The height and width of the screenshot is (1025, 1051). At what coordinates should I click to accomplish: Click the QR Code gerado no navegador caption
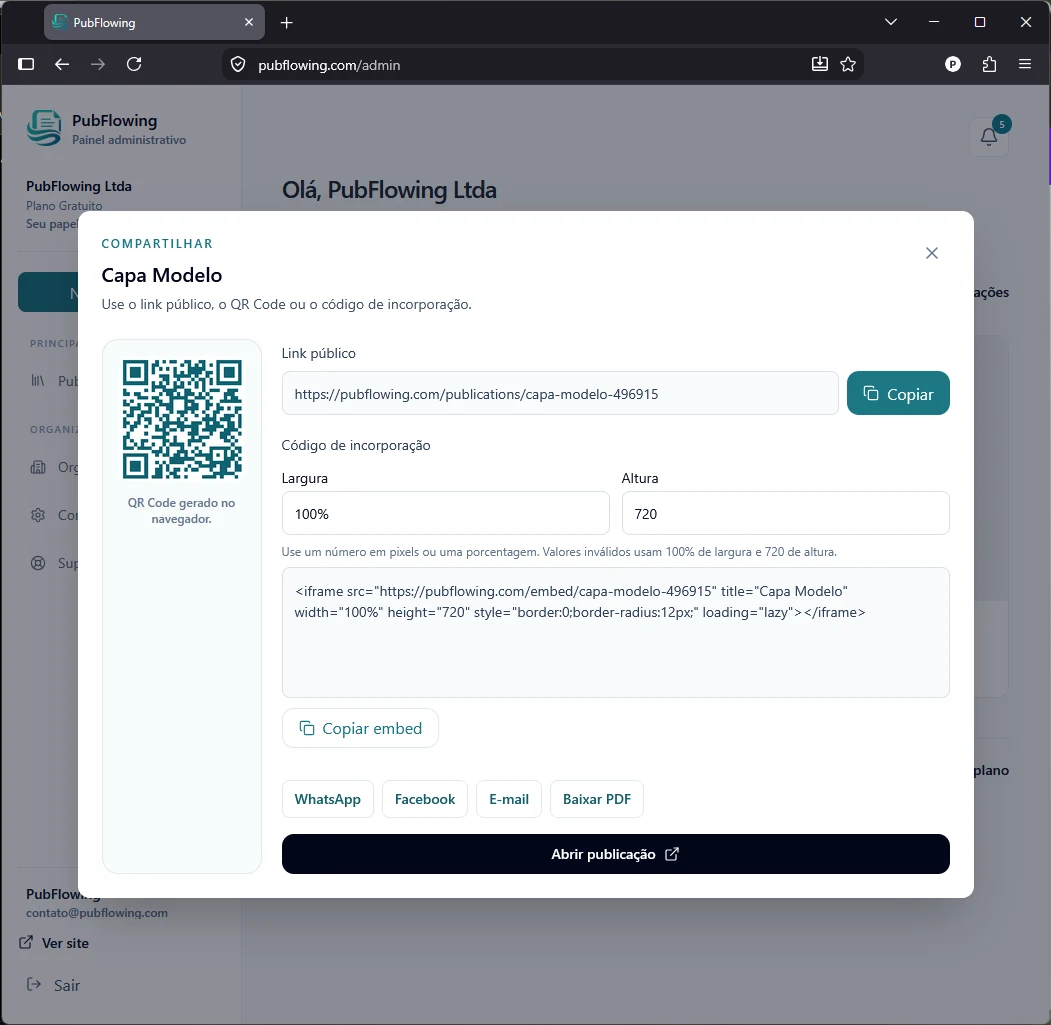tap(182, 510)
